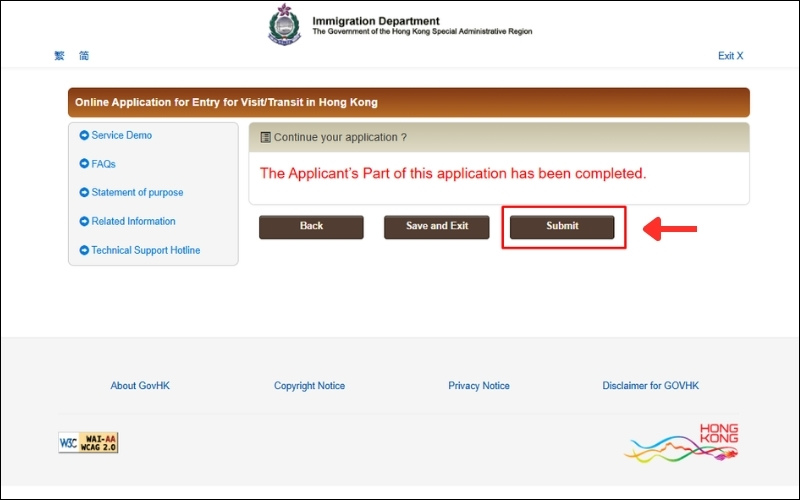This screenshot has width=800, height=500.
Task: Click the Immigration Department crest logo
Action: (x=285, y=24)
